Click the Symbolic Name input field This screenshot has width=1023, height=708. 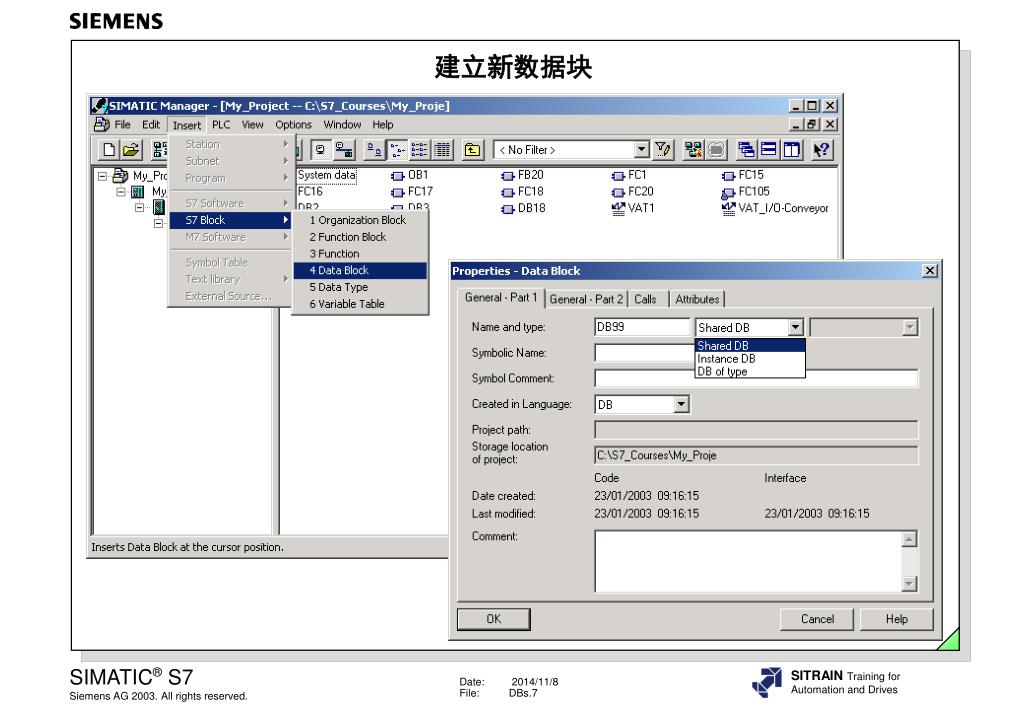point(644,353)
